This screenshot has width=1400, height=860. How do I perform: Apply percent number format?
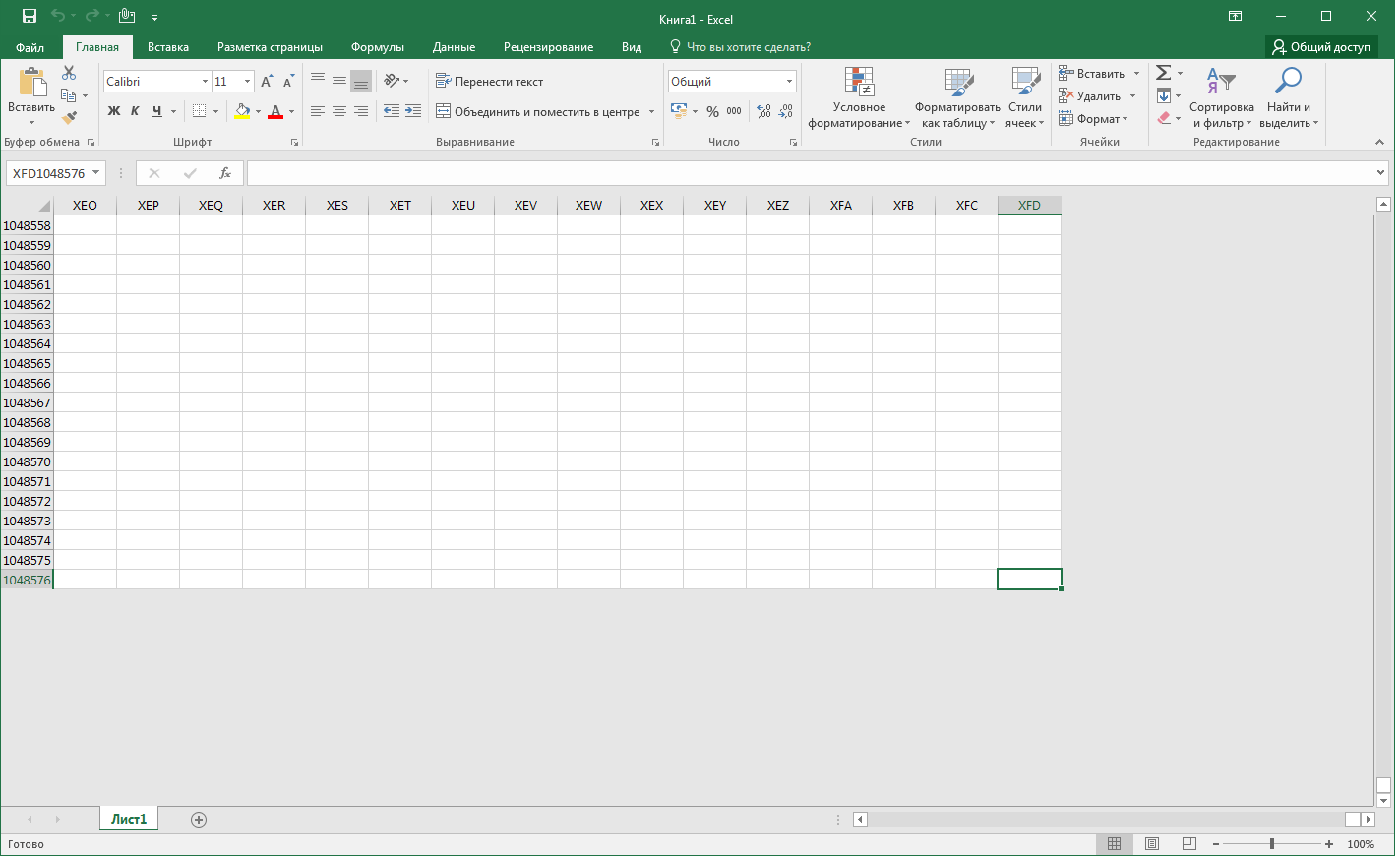712,111
